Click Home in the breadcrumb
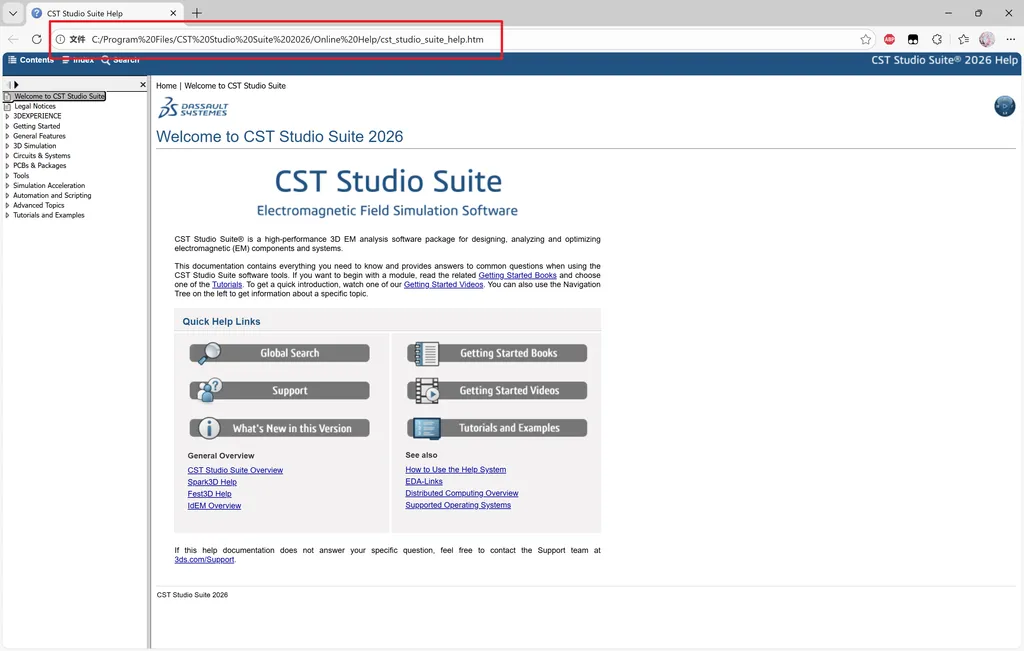 [166, 86]
